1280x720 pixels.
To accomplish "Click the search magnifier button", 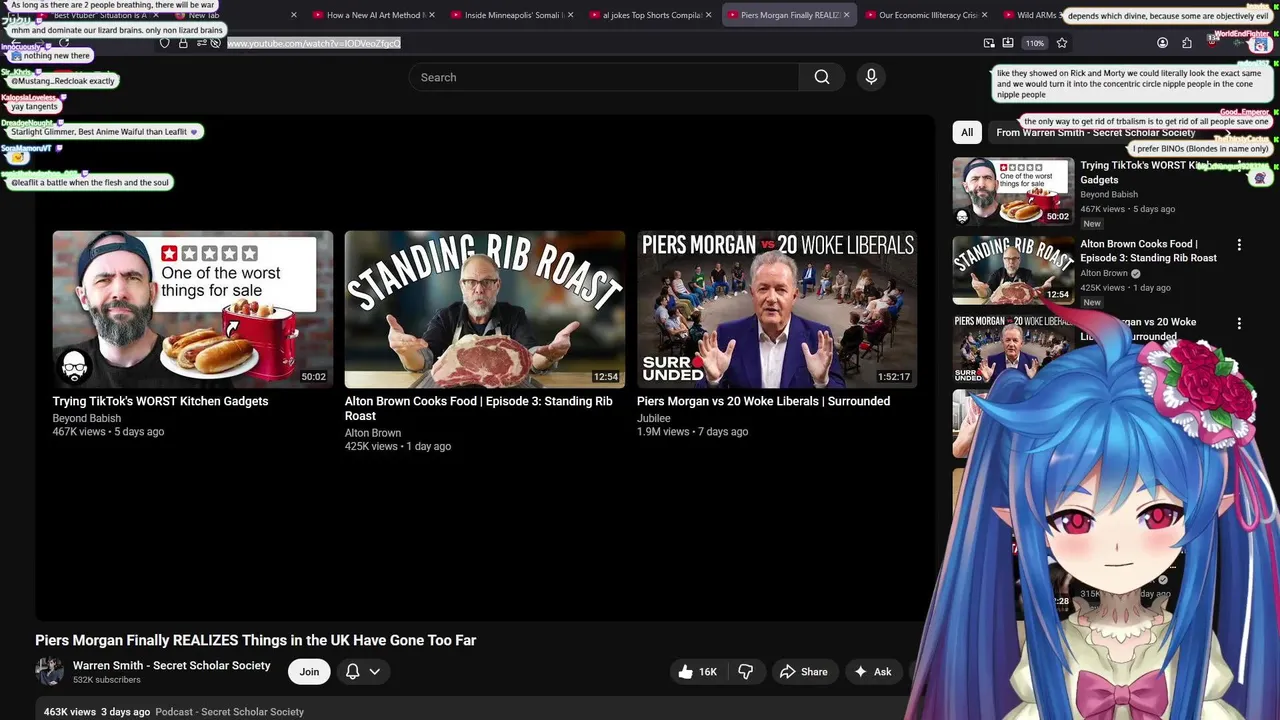I will [x=822, y=77].
